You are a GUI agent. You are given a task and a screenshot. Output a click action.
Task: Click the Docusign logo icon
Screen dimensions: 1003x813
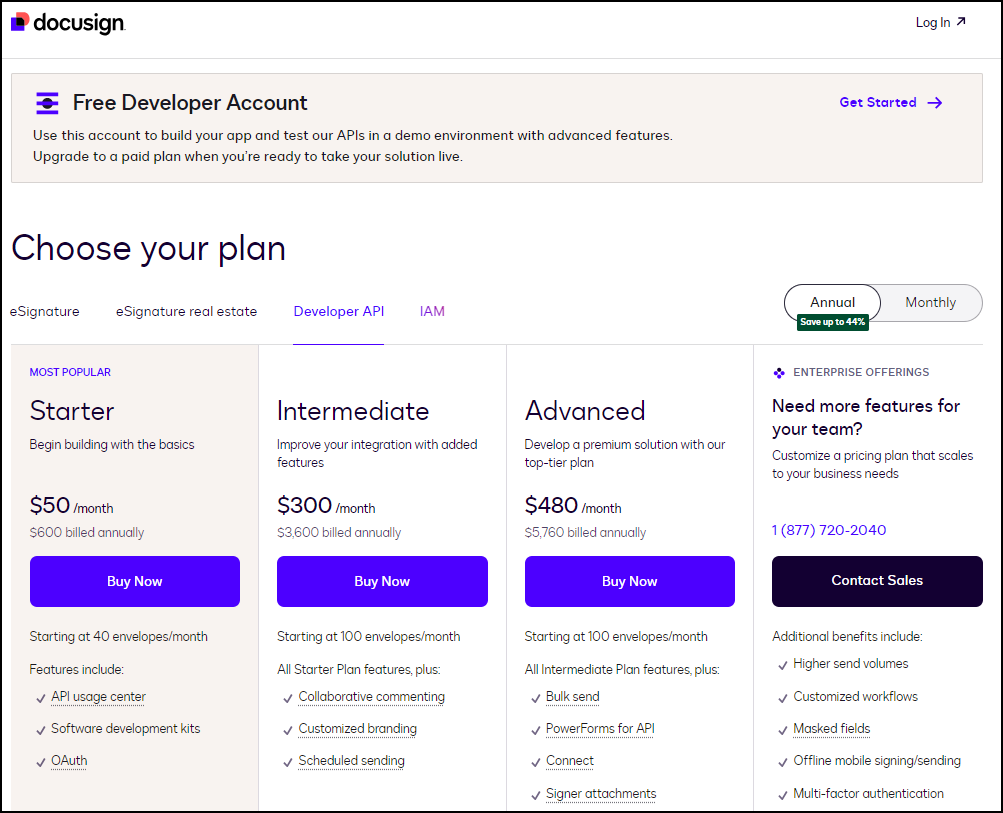pos(21,22)
